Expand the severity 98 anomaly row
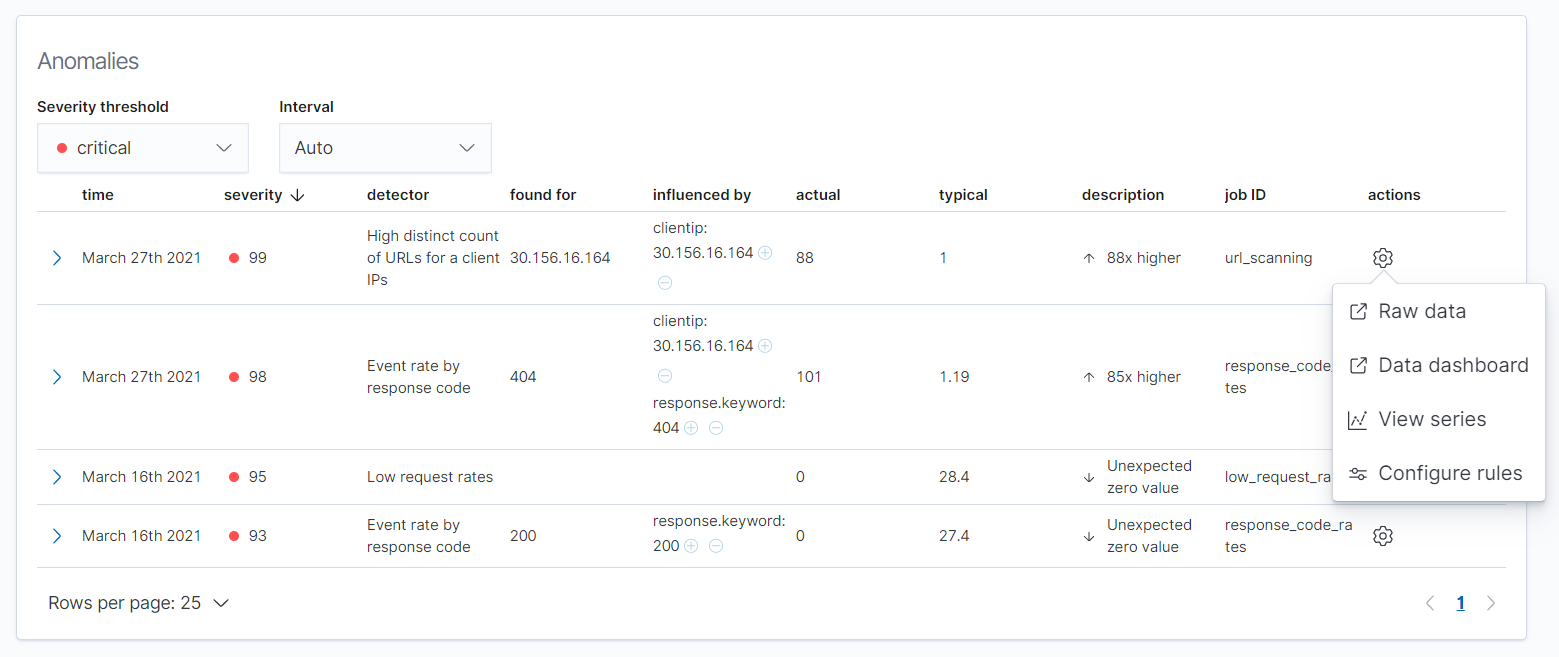Image resolution: width=1559 pixels, height=657 pixels. point(57,377)
